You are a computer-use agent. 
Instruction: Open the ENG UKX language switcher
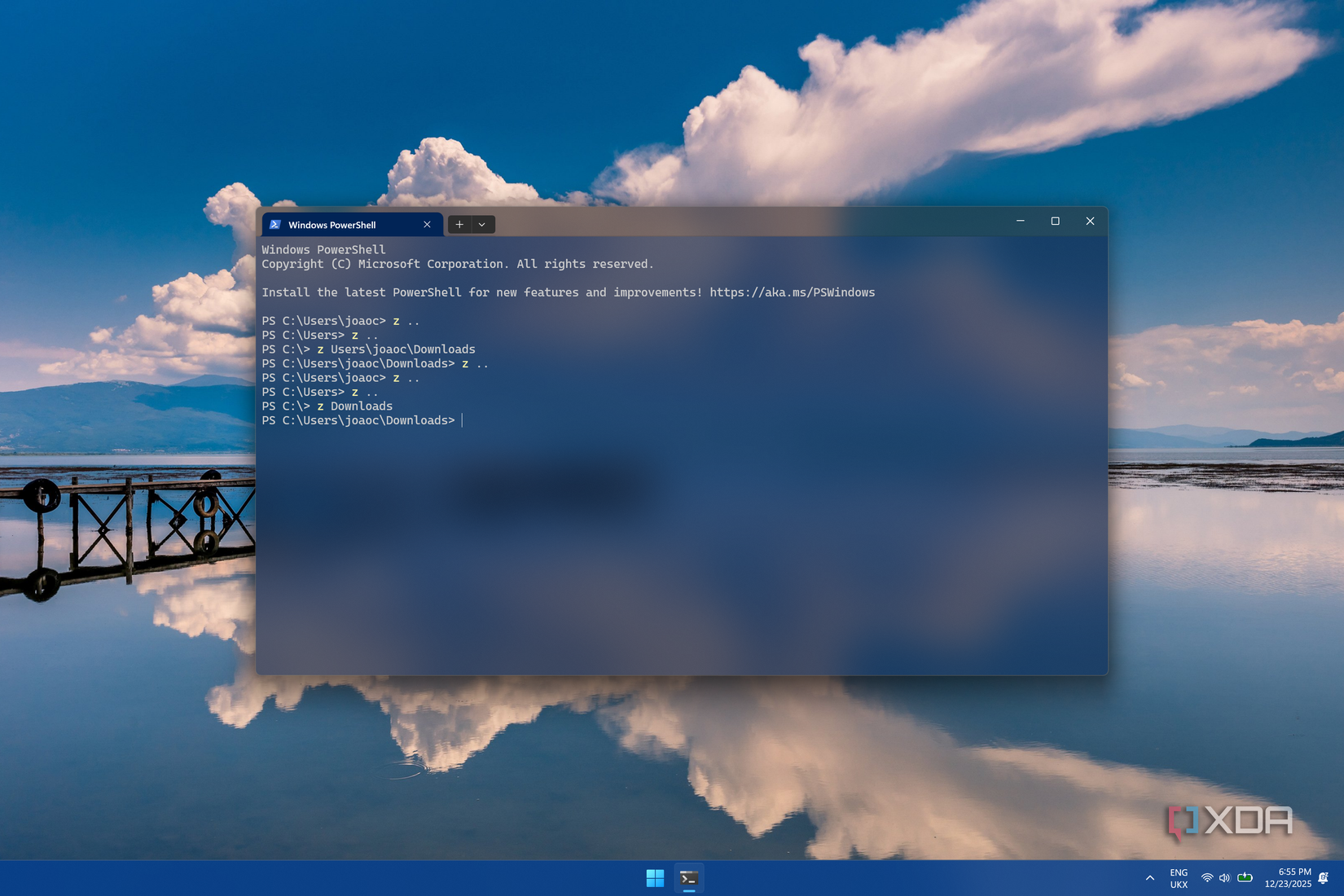[1179, 878]
